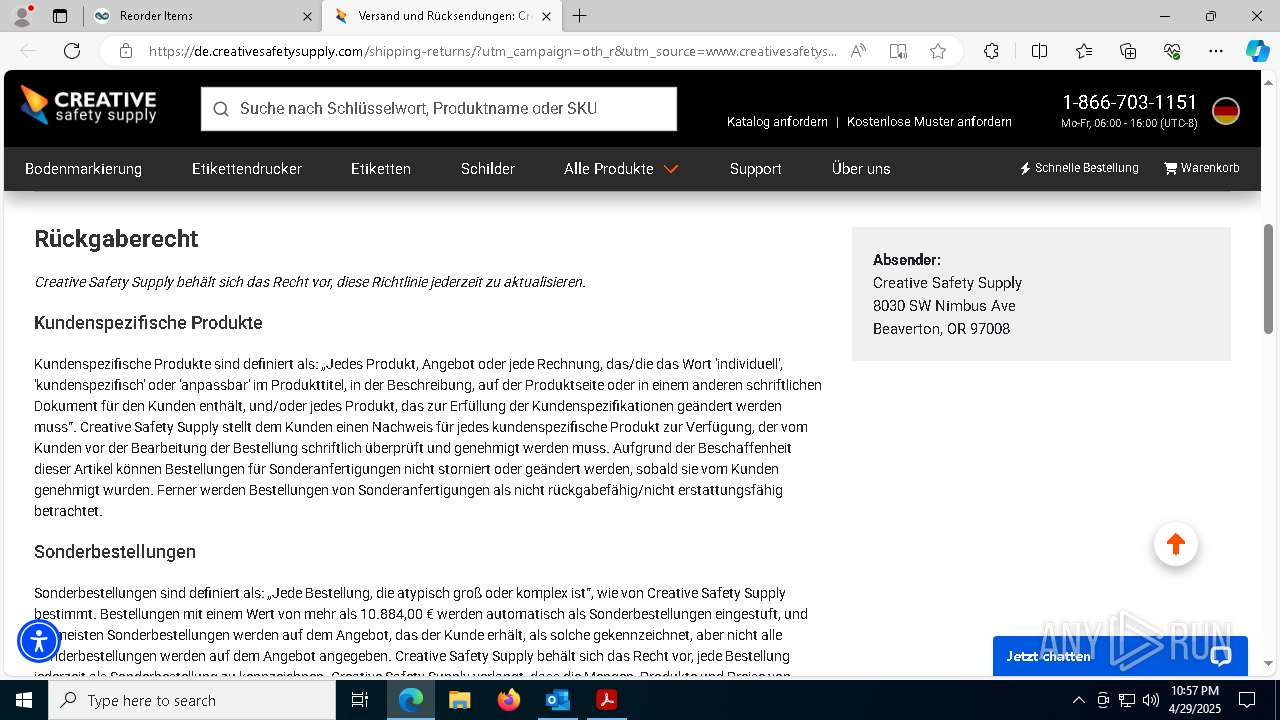The height and width of the screenshot is (720, 1280).
Task: Open the Etiketten menu
Action: (381, 169)
